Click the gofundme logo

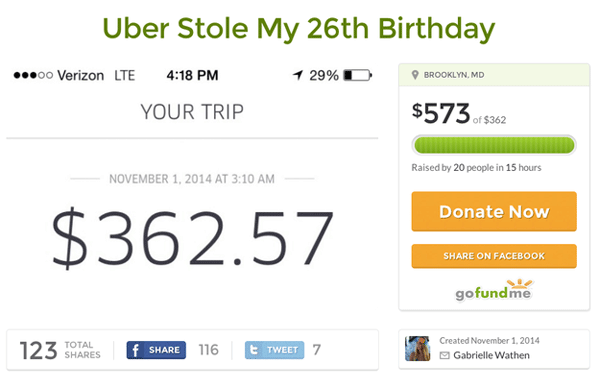[x=494, y=290]
